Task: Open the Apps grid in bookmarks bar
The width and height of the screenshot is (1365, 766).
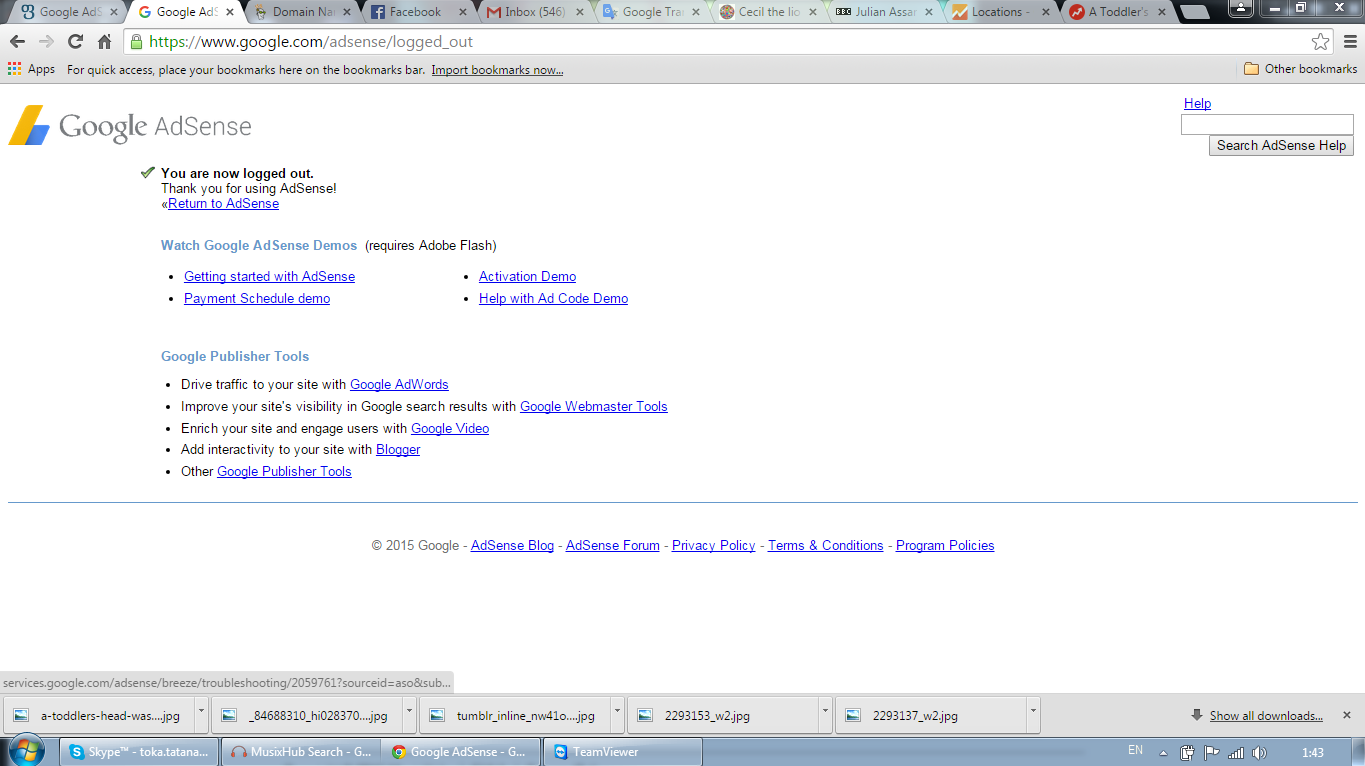Action: (x=31, y=69)
